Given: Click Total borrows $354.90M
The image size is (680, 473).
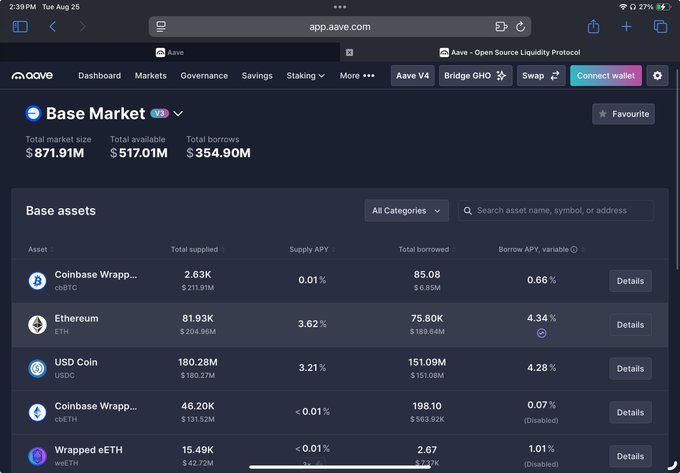Looking at the screenshot, I should click(219, 153).
